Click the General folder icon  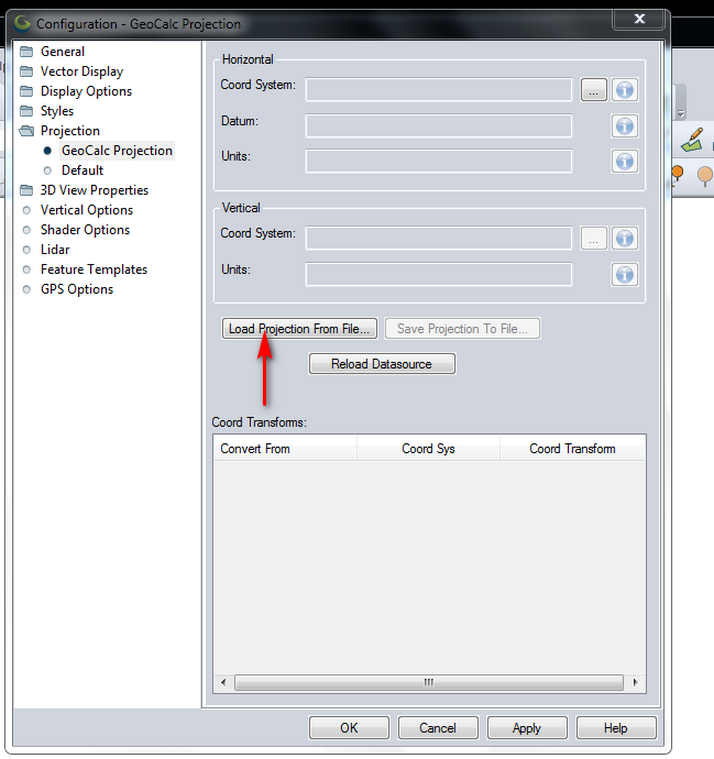pos(27,51)
